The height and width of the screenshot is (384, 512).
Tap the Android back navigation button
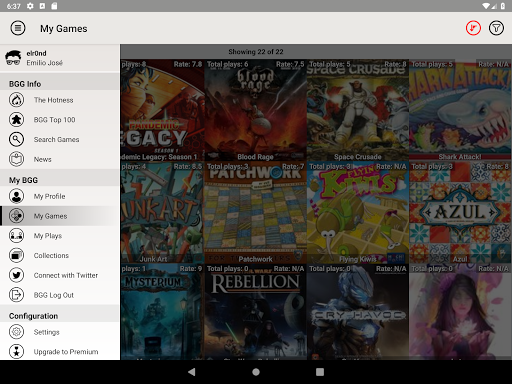[192, 372]
